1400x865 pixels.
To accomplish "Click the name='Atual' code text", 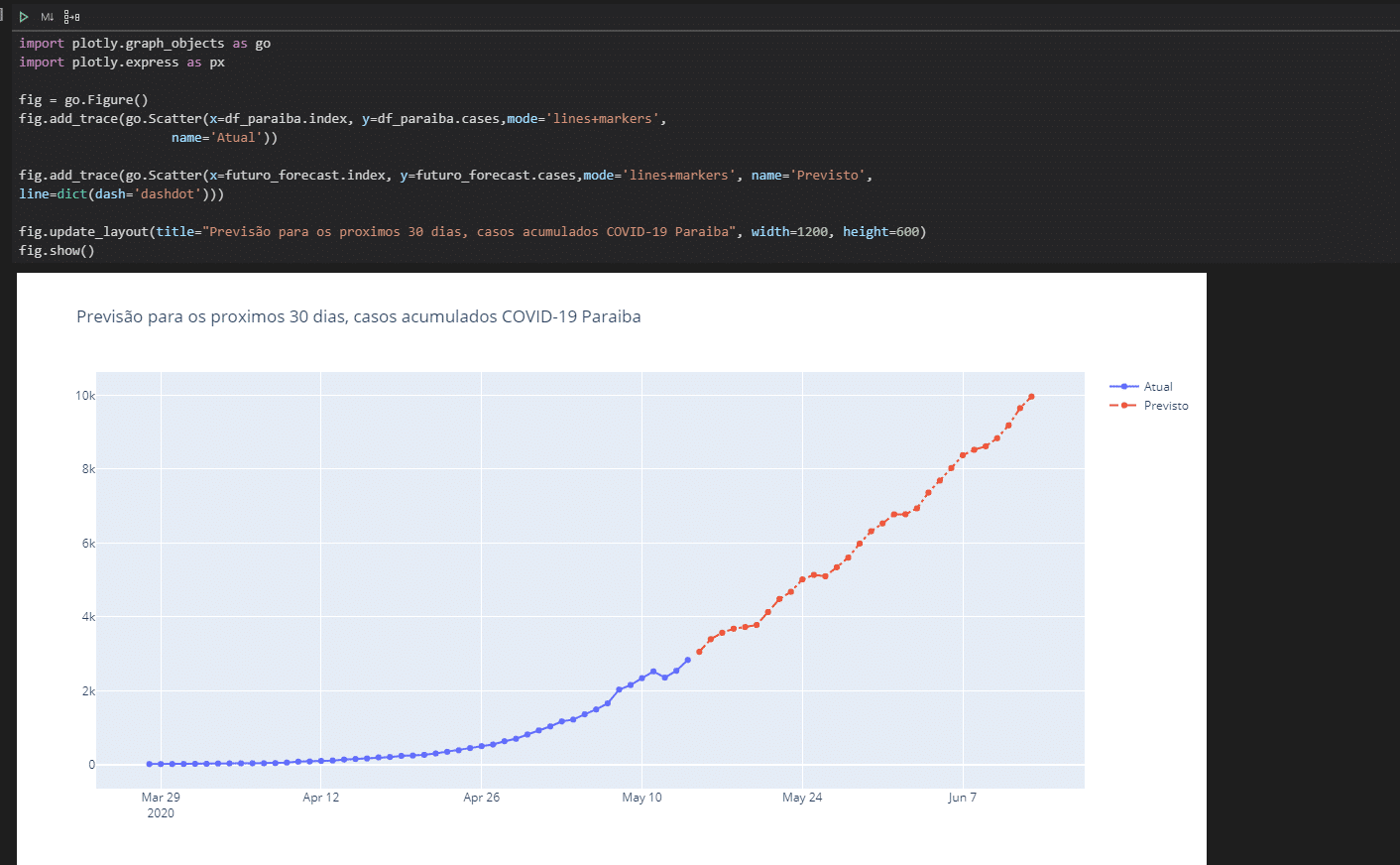I will [217, 138].
